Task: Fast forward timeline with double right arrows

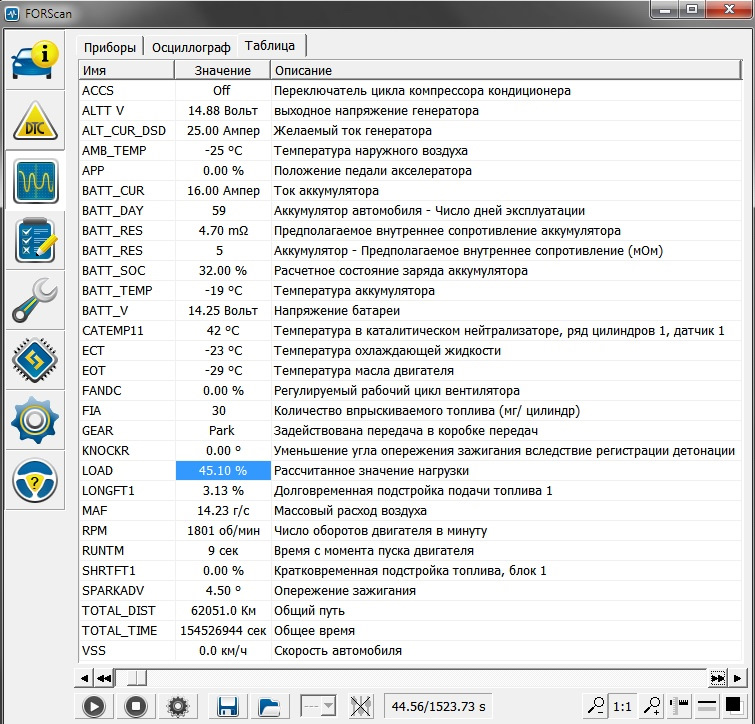Action: (x=717, y=678)
